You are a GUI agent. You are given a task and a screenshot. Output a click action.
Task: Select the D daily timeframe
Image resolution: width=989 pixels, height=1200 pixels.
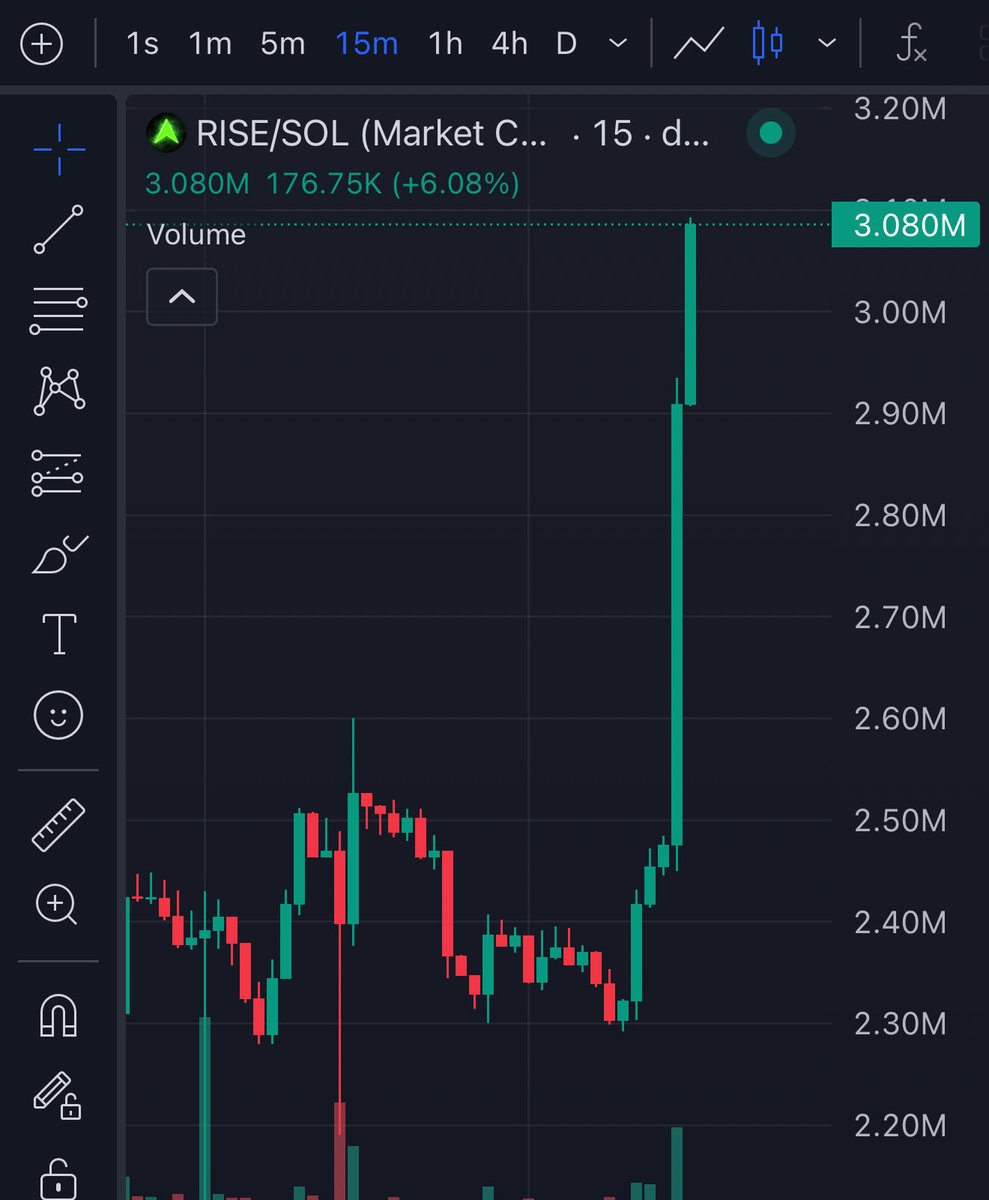567,44
